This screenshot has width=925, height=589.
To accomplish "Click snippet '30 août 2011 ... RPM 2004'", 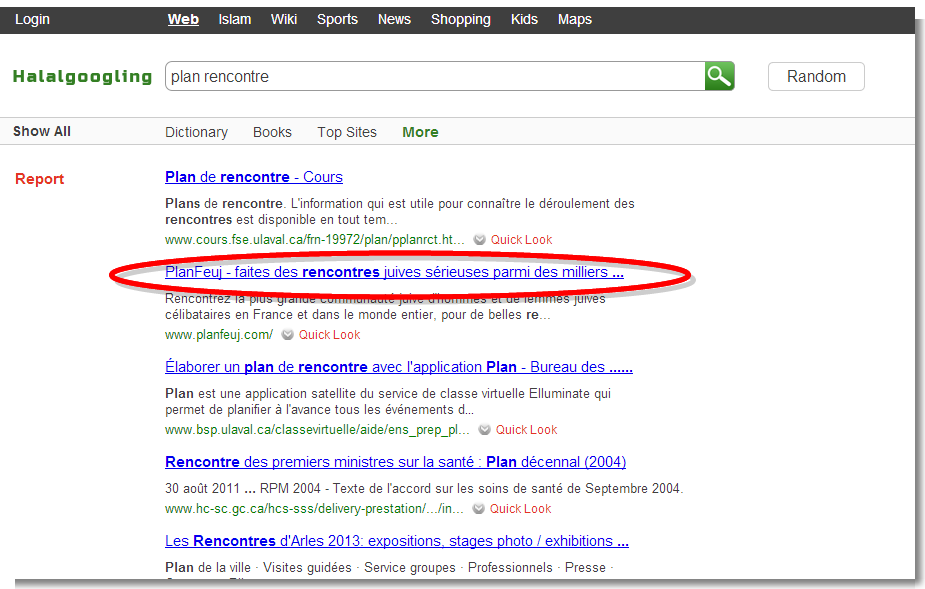I will 424,489.
